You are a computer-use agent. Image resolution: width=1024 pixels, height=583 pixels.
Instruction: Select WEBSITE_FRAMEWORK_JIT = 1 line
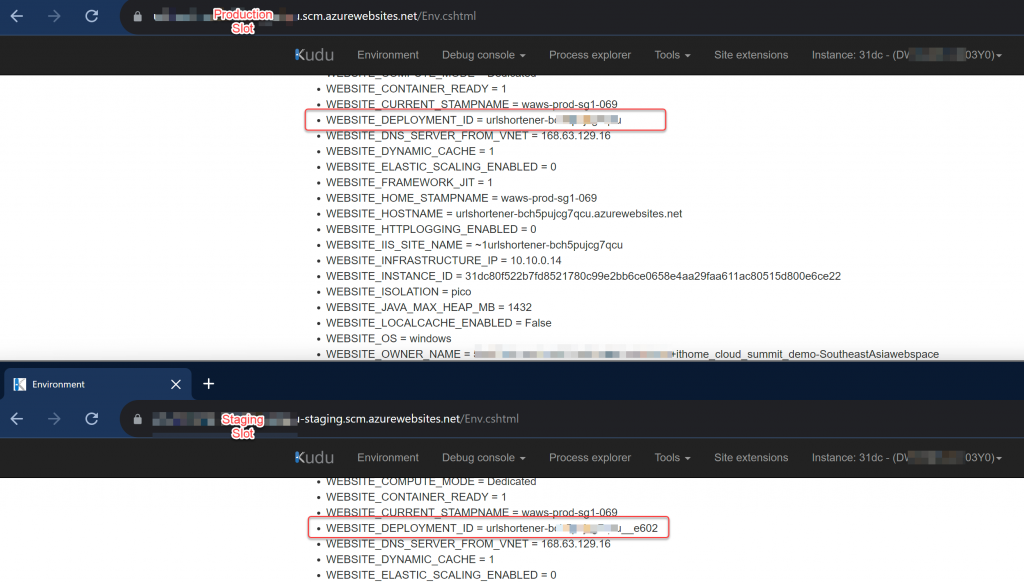coord(409,182)
